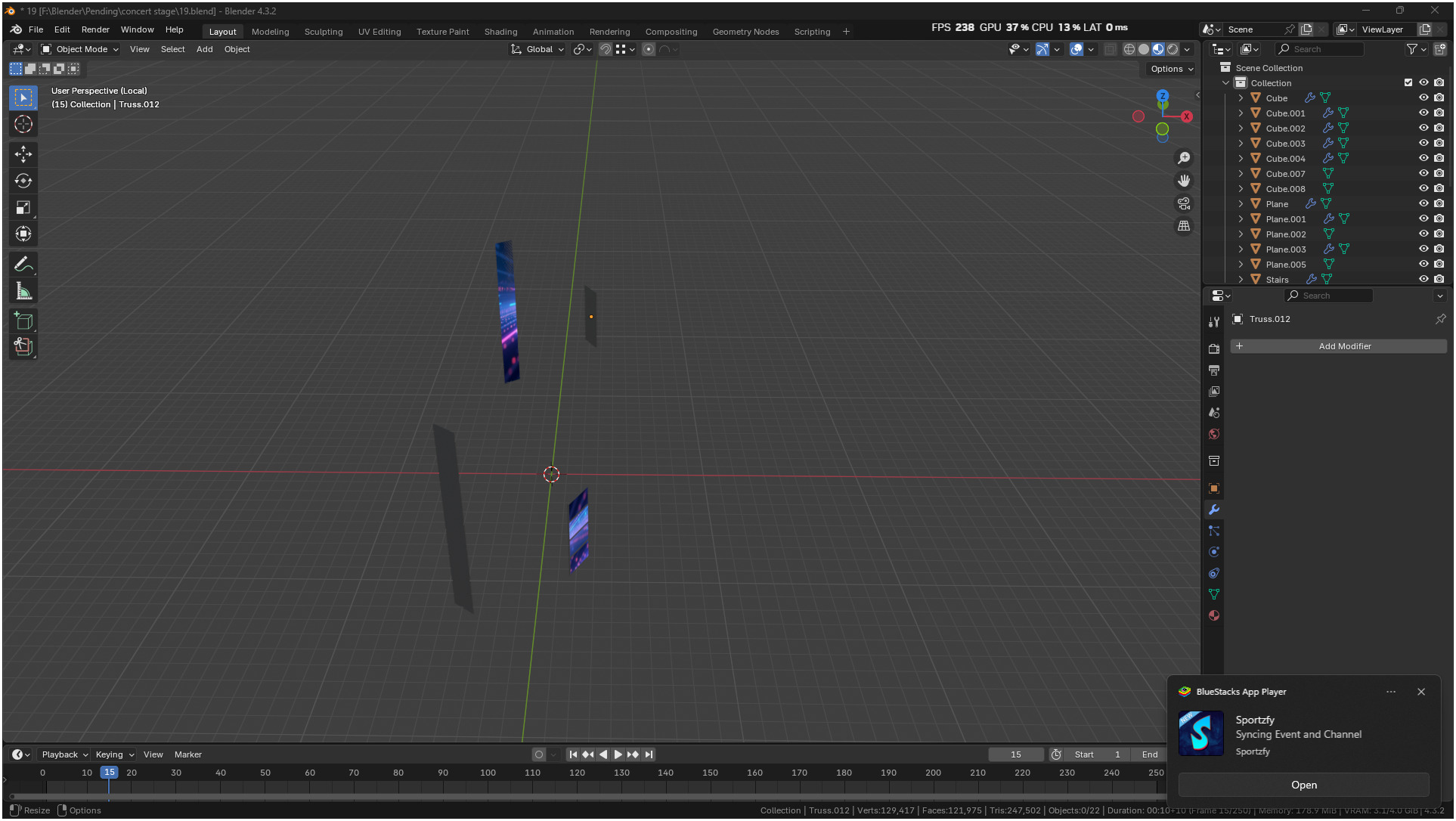This screenshot has height=821, width=1456.
Task: Click frame 100 on the timeline
Action: (488, 773)
